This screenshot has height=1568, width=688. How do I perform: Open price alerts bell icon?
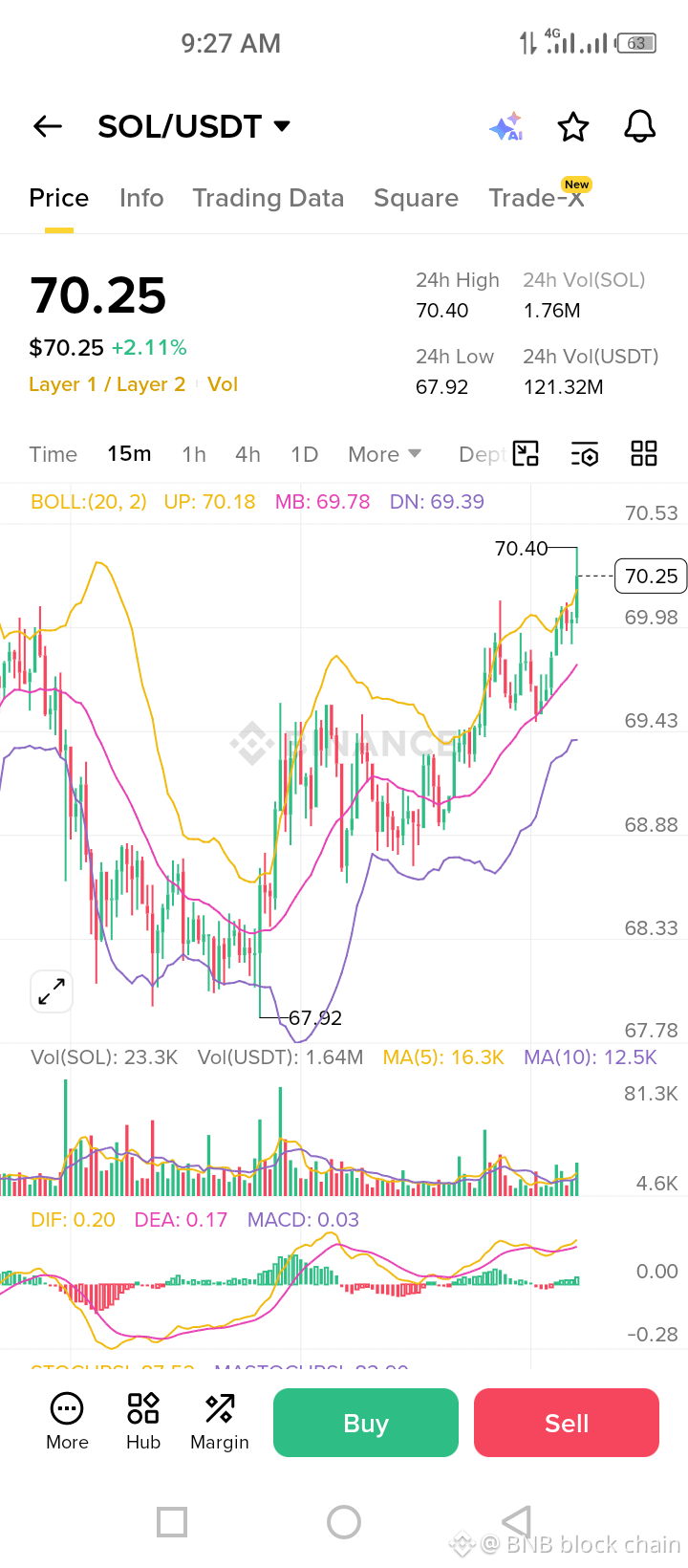(x=640, y=126)
